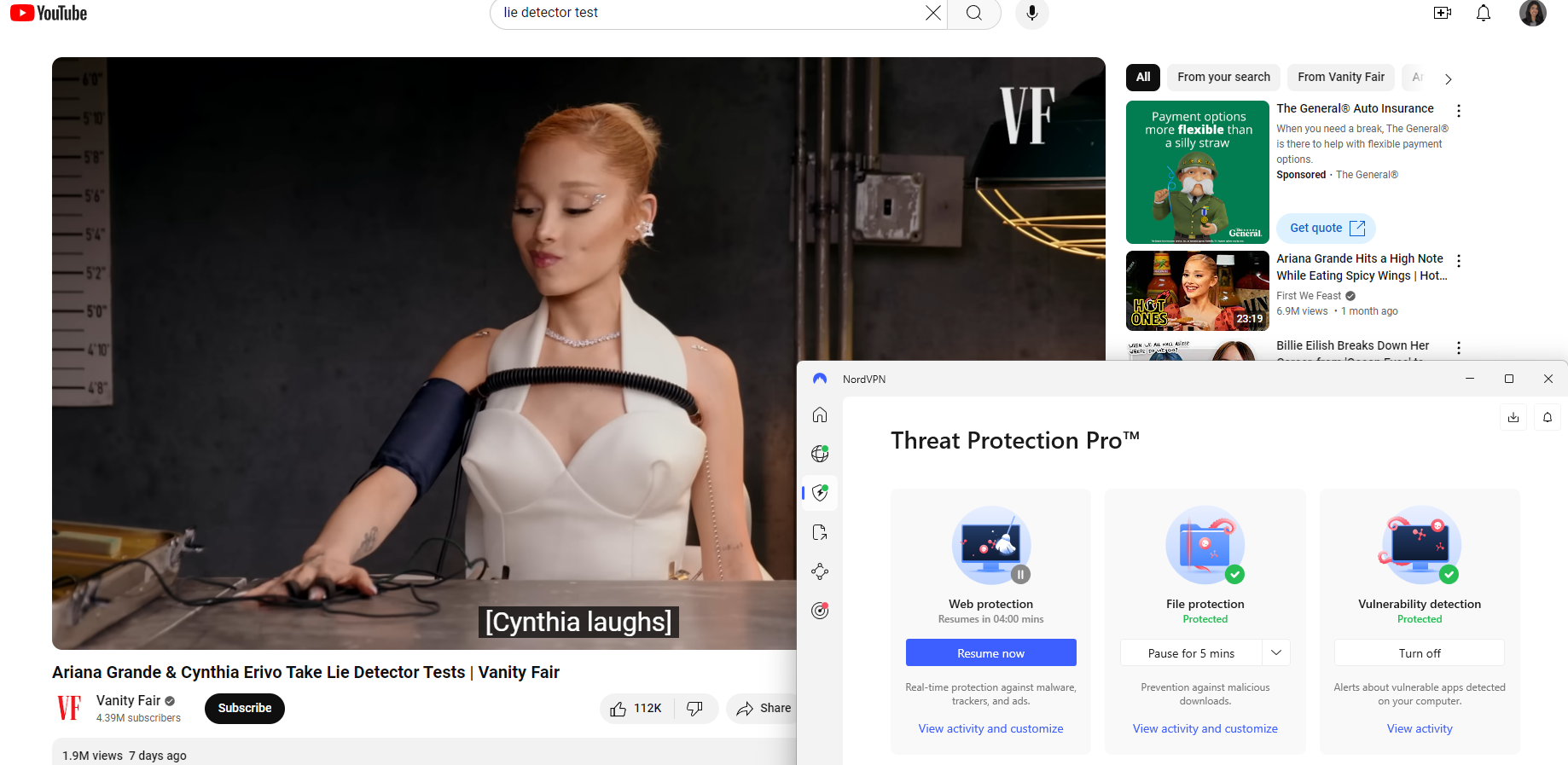Start voice search with the microphone icon
This screenshot has height=765, width=1568.
pos(1032,13)
